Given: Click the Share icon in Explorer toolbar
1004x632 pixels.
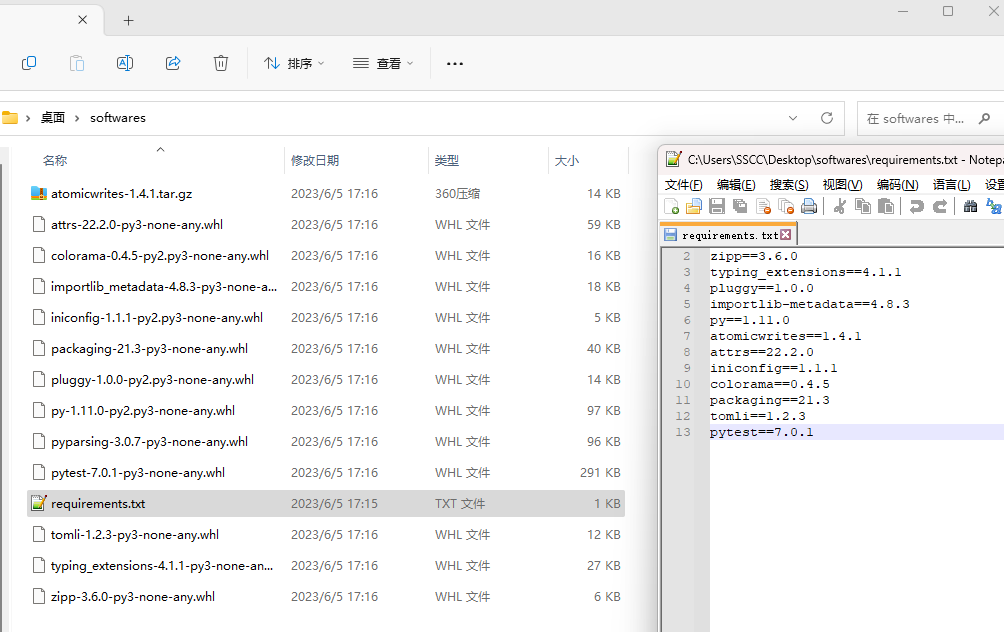Looking at the screenshot, I should (173, 63).
